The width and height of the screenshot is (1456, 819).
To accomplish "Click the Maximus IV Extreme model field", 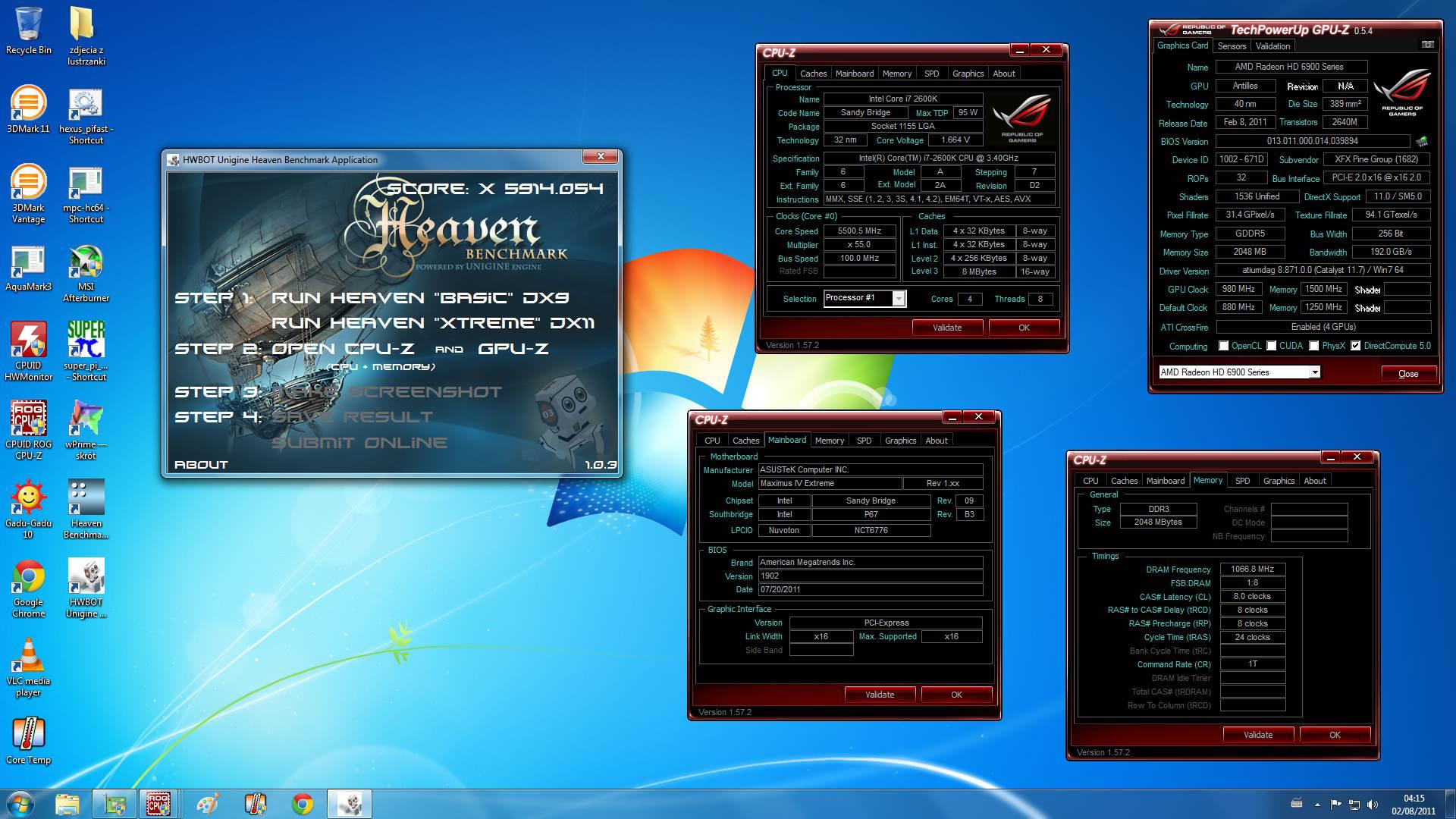I will click(x=830, y=484).
